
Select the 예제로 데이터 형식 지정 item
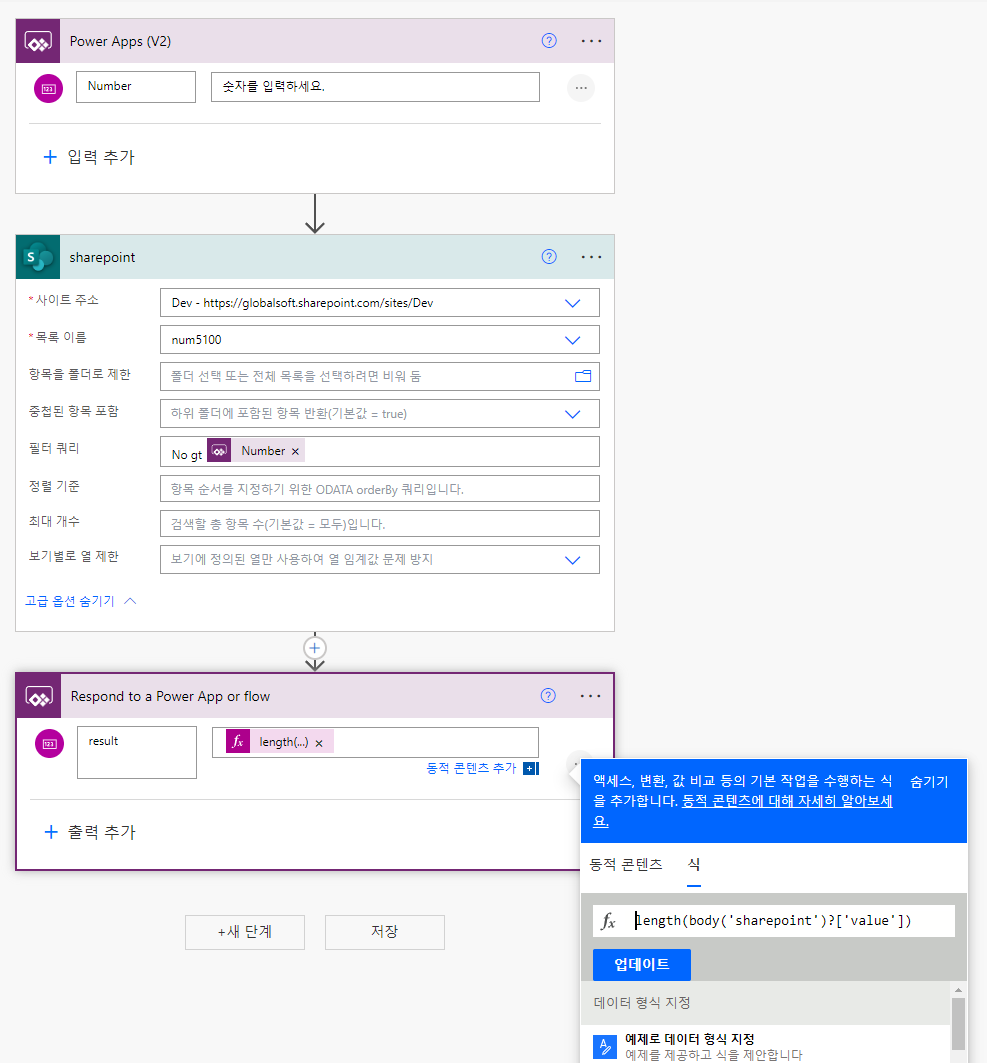766,1046
